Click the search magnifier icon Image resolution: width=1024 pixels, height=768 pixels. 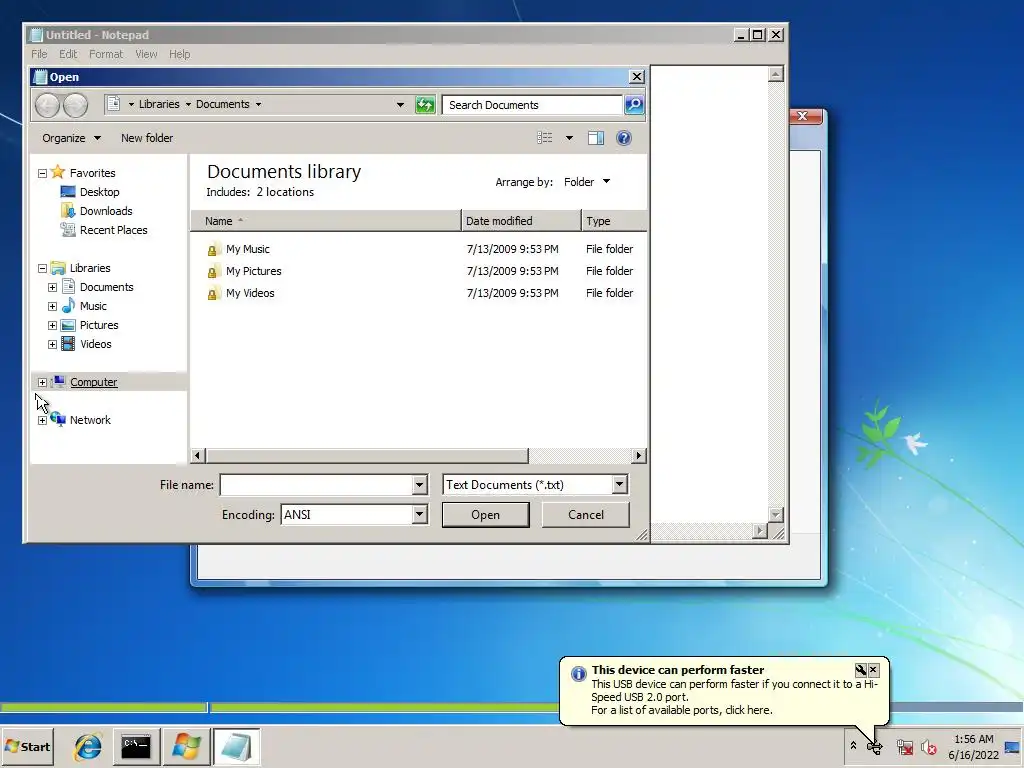tap(634, 104)
